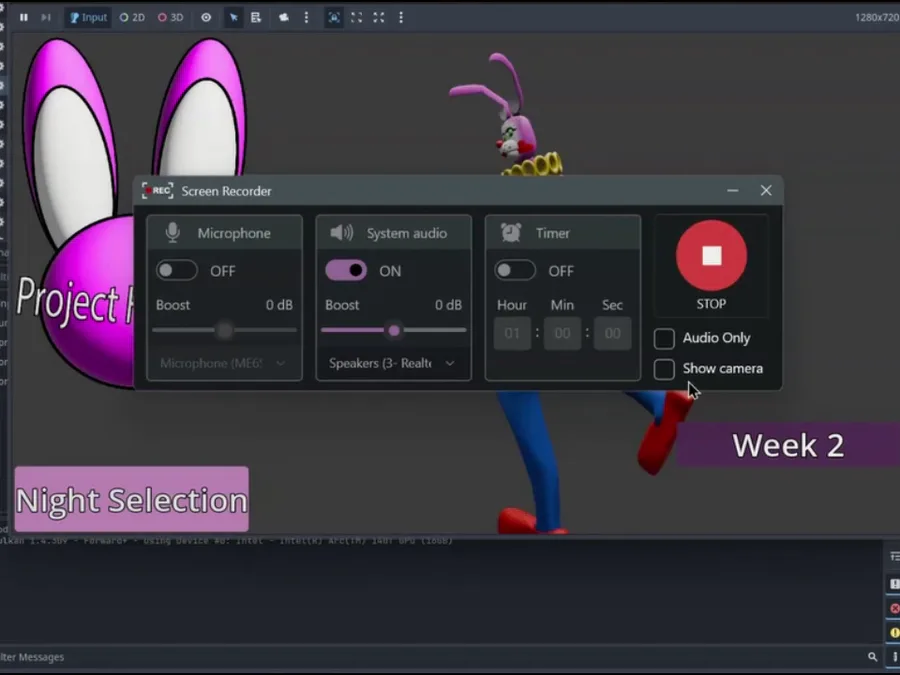This screenshot has height=675, width=900.
Task: Select the Week 2 banner
Action: click(x=788, y=445)
